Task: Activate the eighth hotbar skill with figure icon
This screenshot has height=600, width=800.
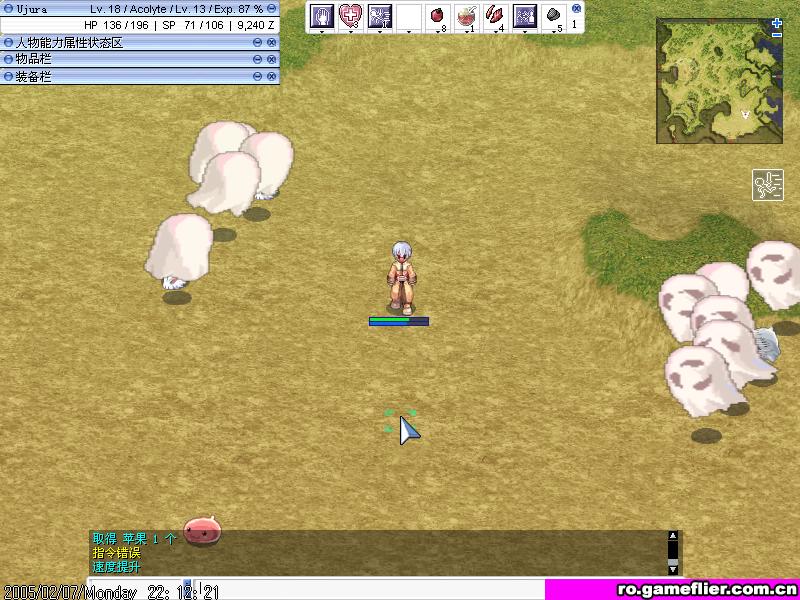Action: [x=524, y=16]
